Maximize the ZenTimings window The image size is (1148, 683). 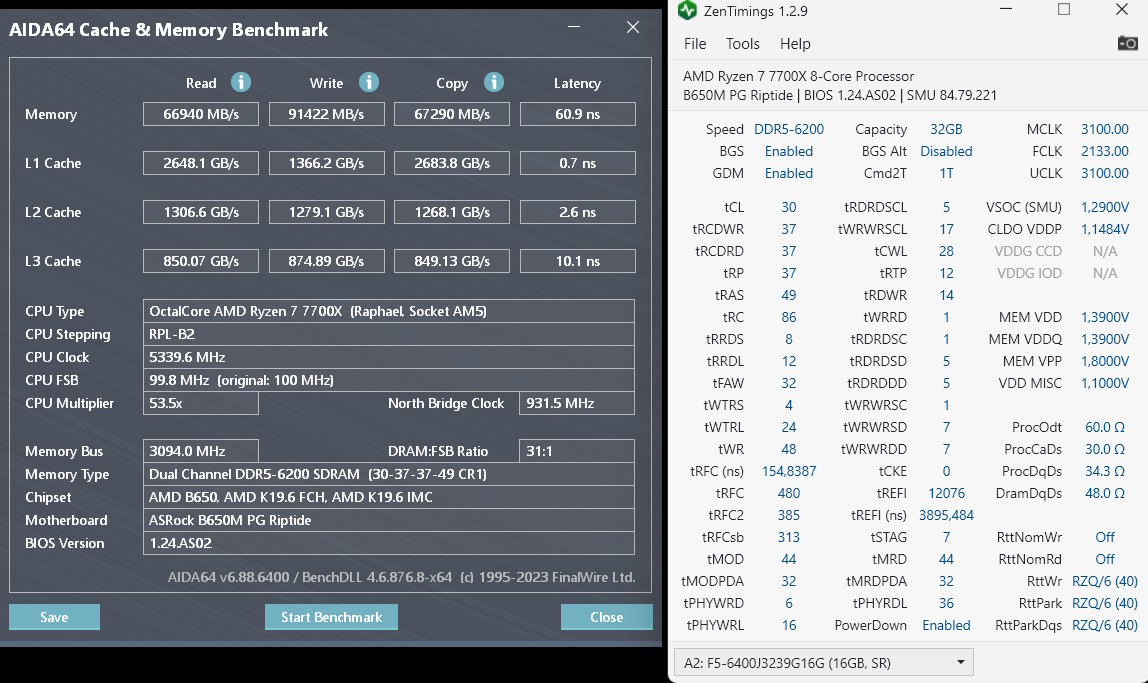[1064, 10]
